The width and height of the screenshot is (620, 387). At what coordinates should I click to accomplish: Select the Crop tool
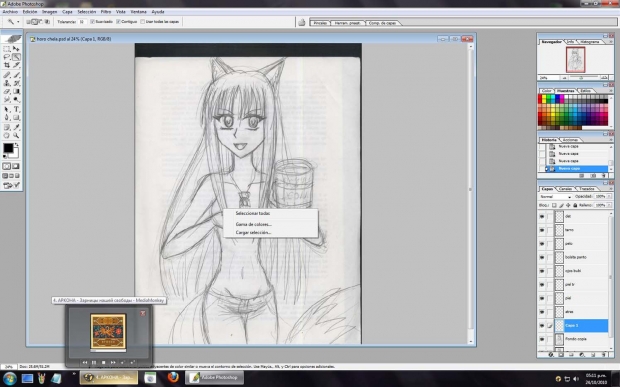(x=7, y=65)
